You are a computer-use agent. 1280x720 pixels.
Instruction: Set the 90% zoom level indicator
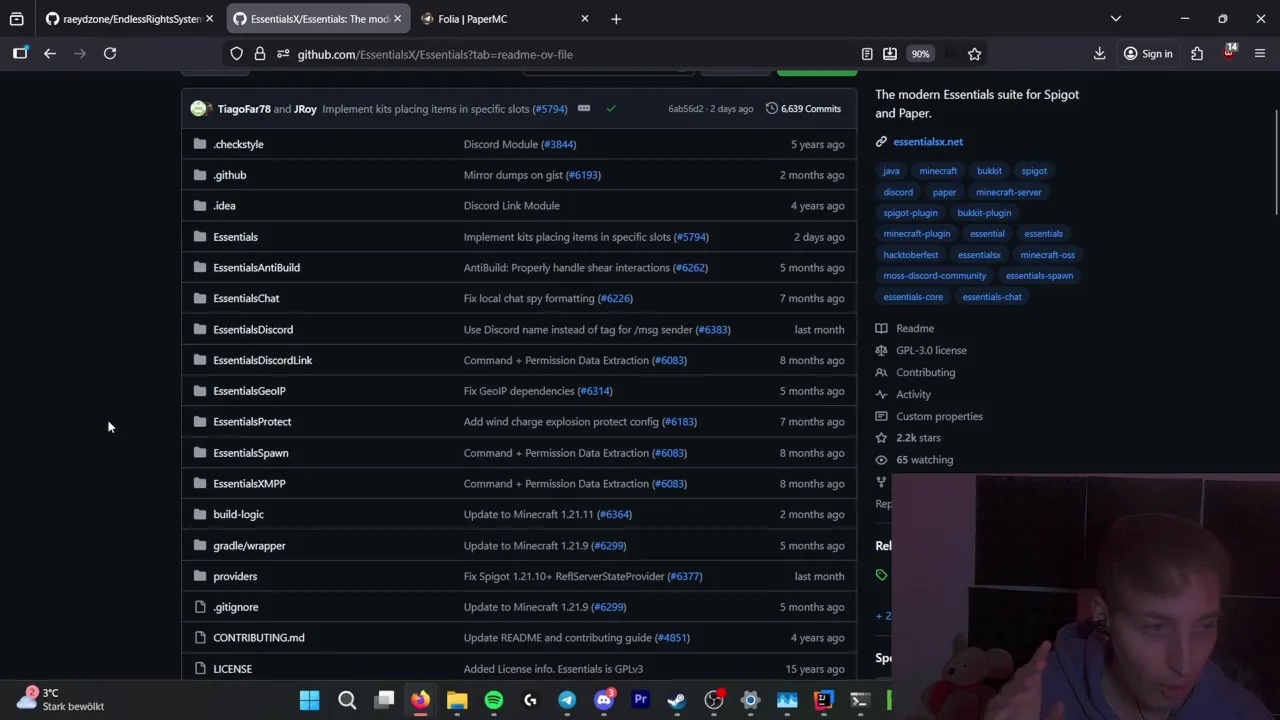point(920,54)
